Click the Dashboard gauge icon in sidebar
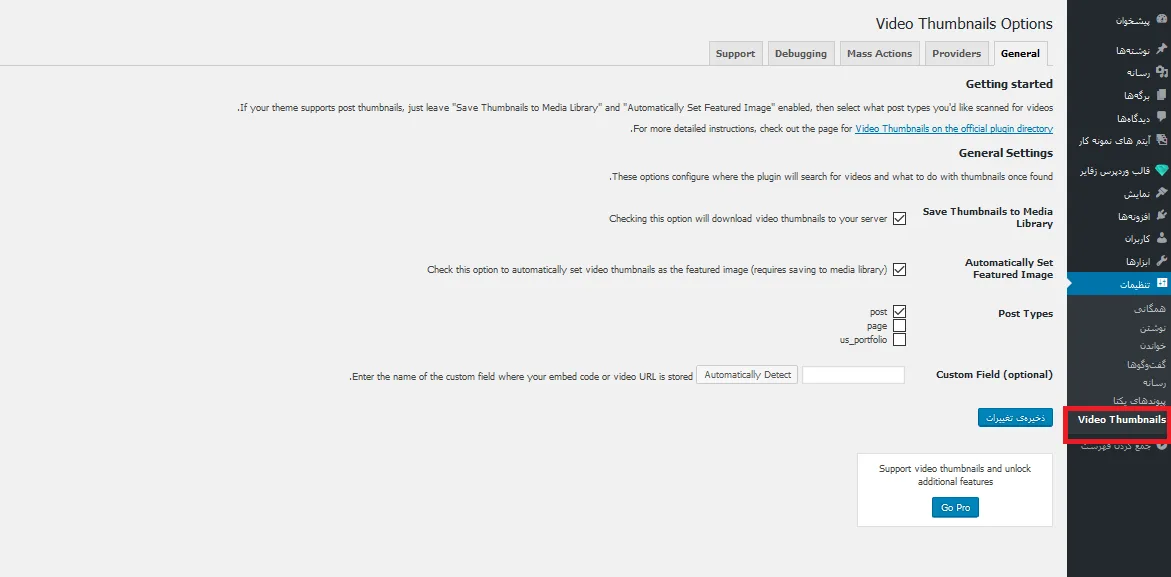The height and width of the screenshot is (577, 1171). [1161, 21]
